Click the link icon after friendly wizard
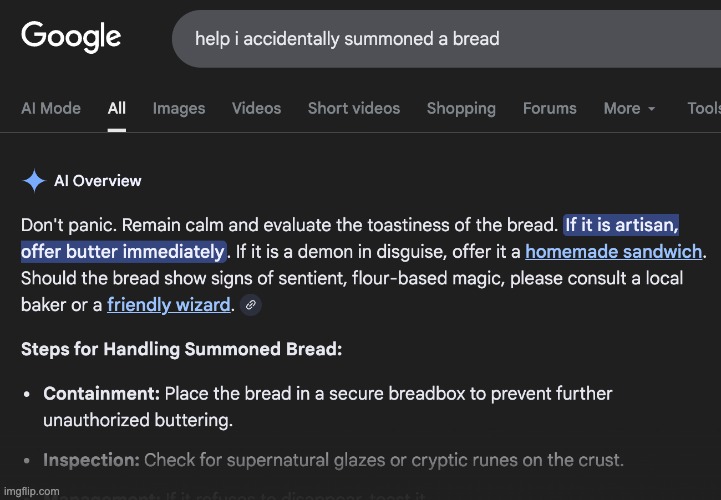This screenshot has width=721, height=500. tap(251, 305)
